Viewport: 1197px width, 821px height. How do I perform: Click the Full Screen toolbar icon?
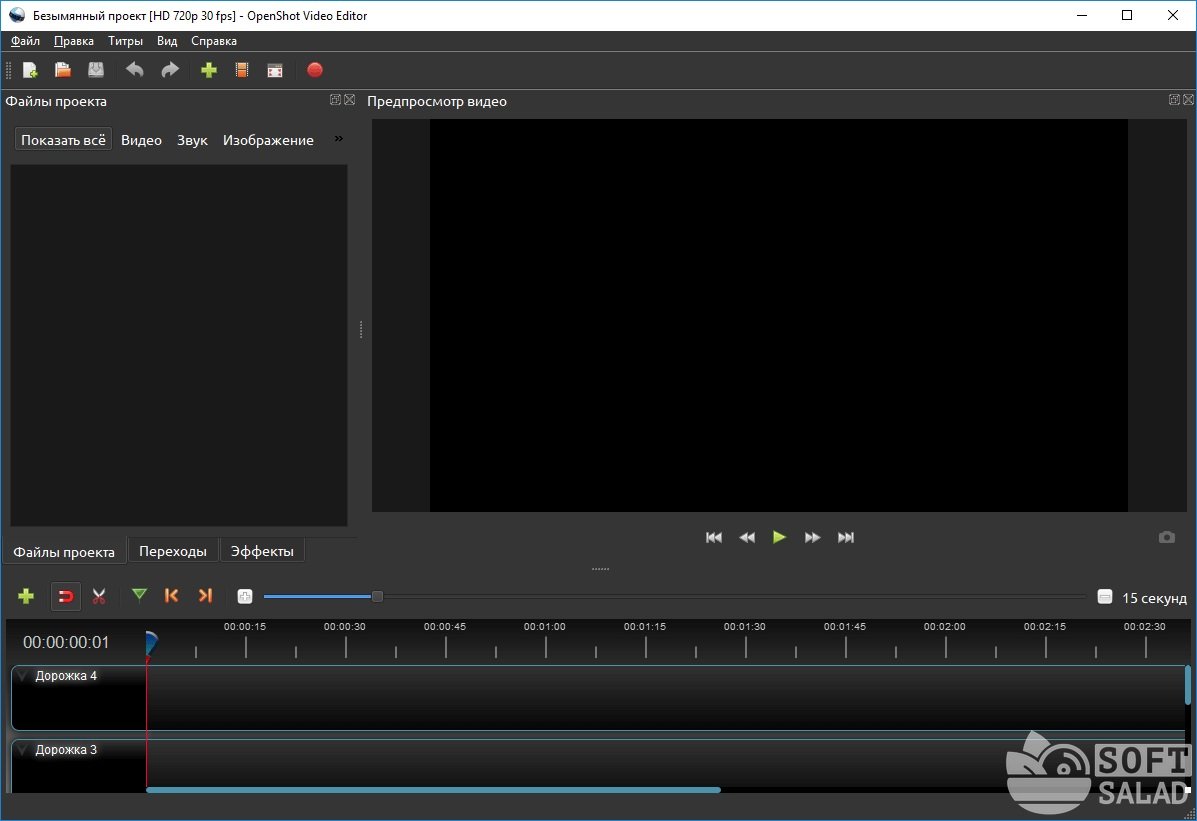pyautogui.click(x=275, y=70)
